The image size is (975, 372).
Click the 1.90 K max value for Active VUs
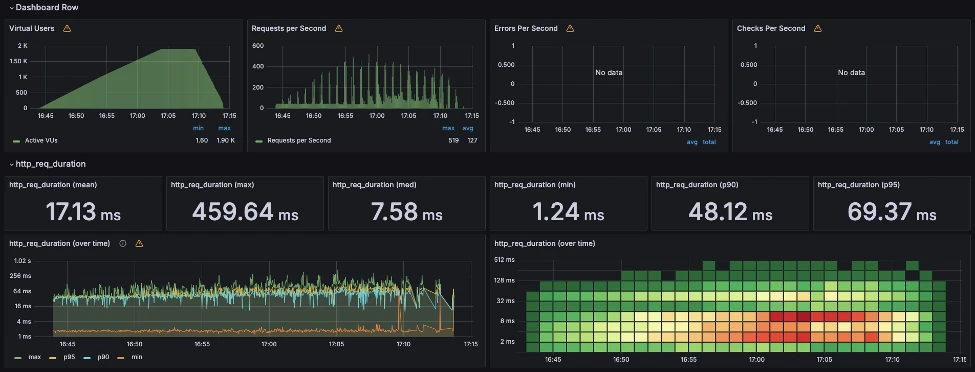click(x=225, y=141)
